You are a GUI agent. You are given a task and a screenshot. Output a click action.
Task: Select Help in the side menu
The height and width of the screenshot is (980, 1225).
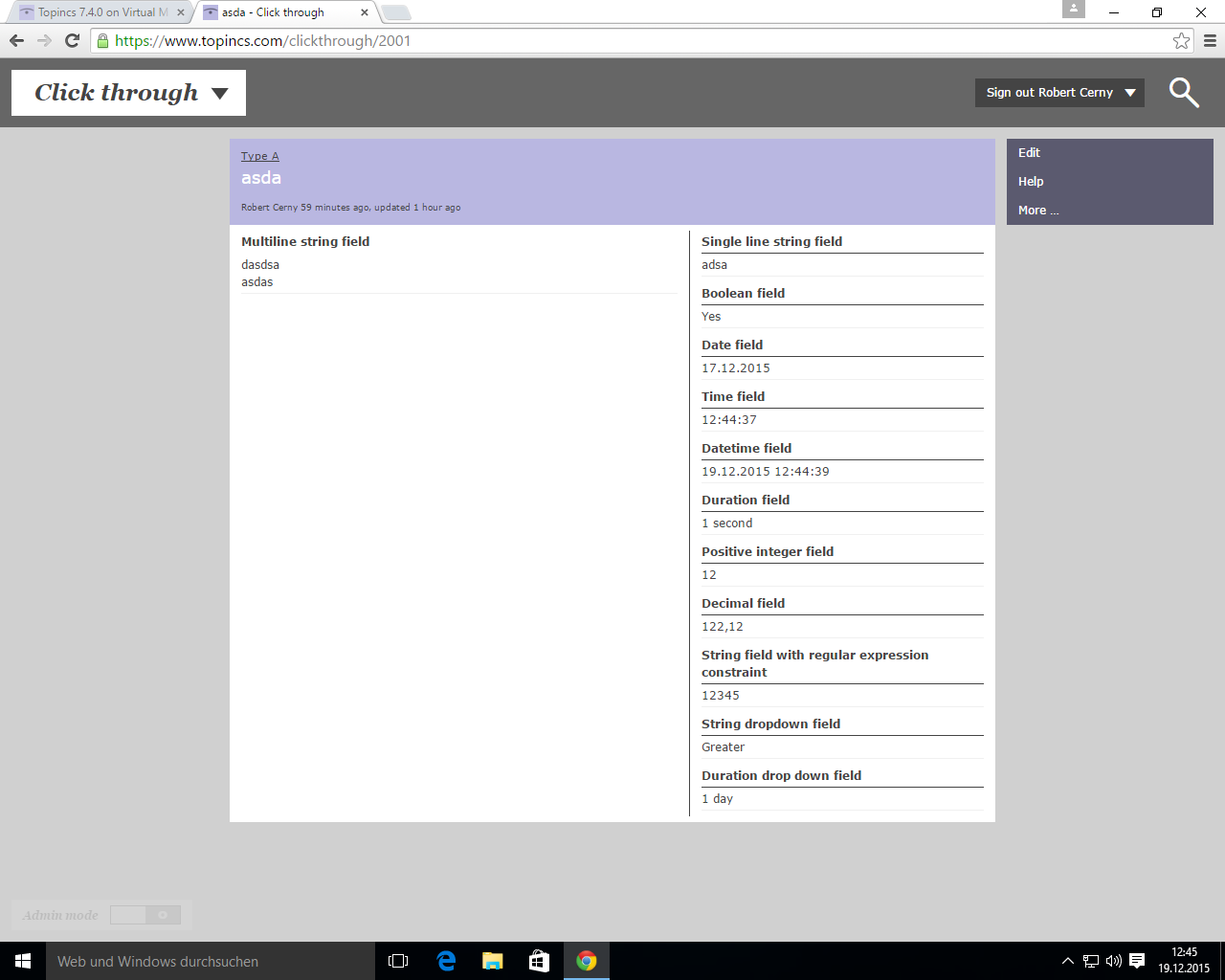1031,182
